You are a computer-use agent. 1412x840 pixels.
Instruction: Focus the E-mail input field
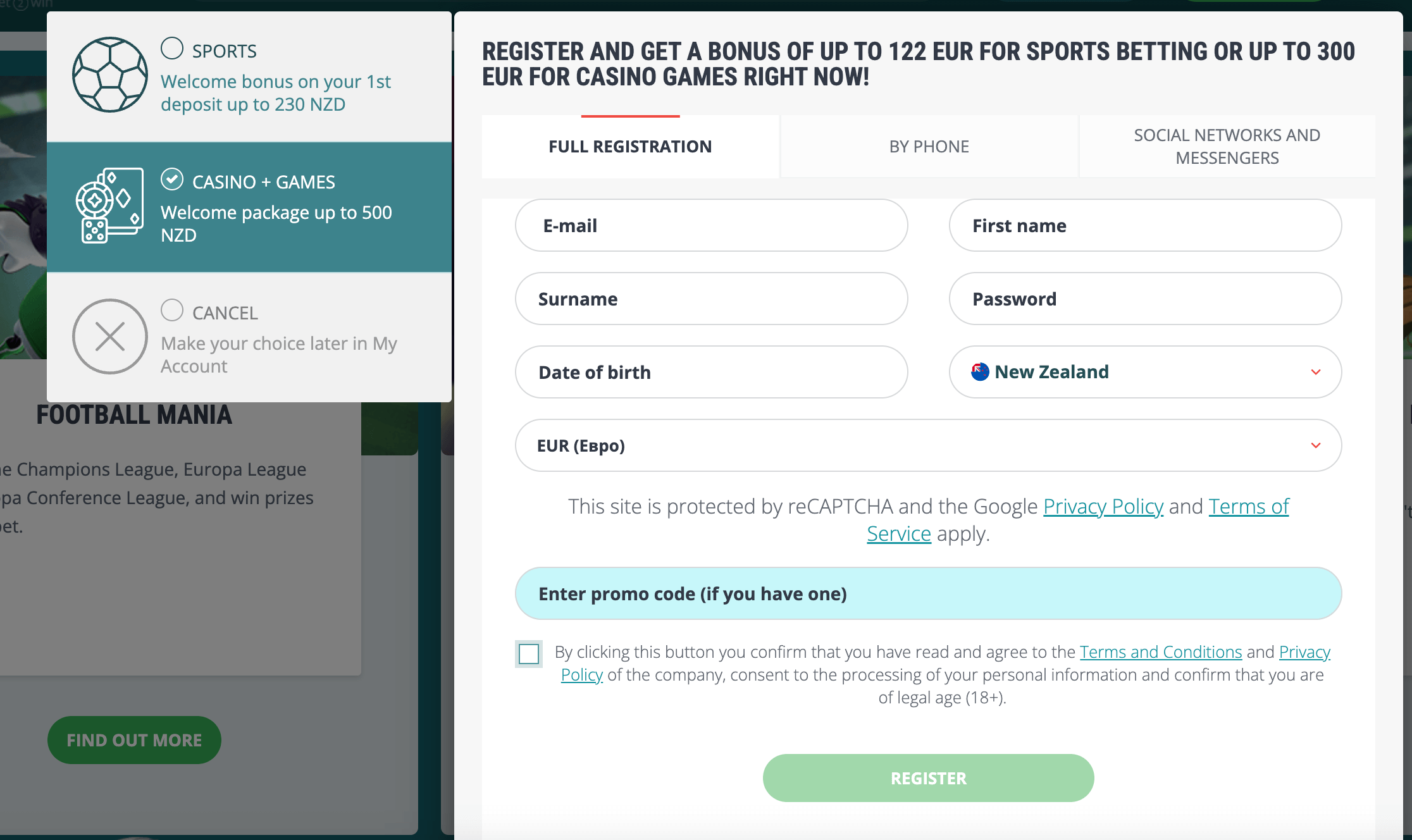[711, 226]
